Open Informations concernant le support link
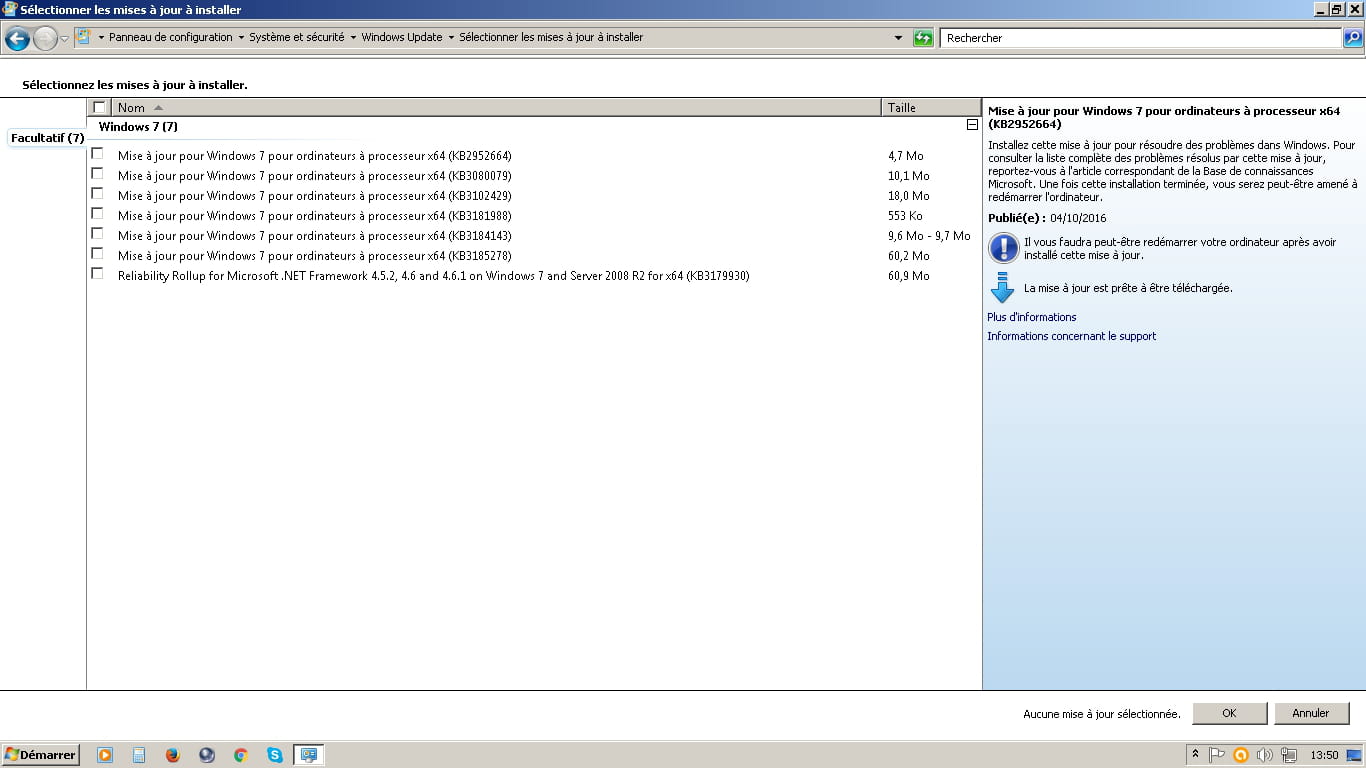 click(x=1071, y=336)
